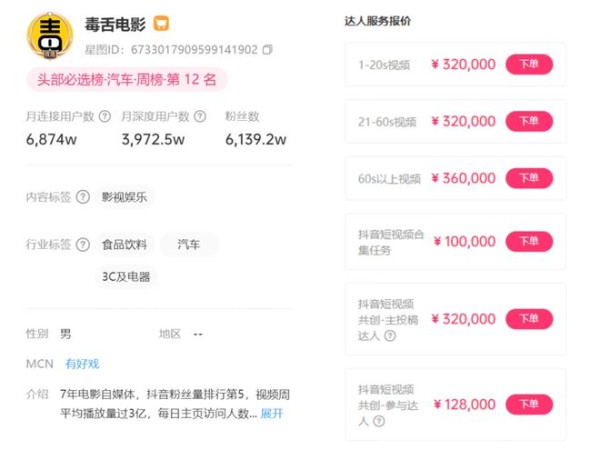Copy the 星图ID number icon
Image resolution: width=600 pixels, height=450 pixels.
click(x=267, y=50)
